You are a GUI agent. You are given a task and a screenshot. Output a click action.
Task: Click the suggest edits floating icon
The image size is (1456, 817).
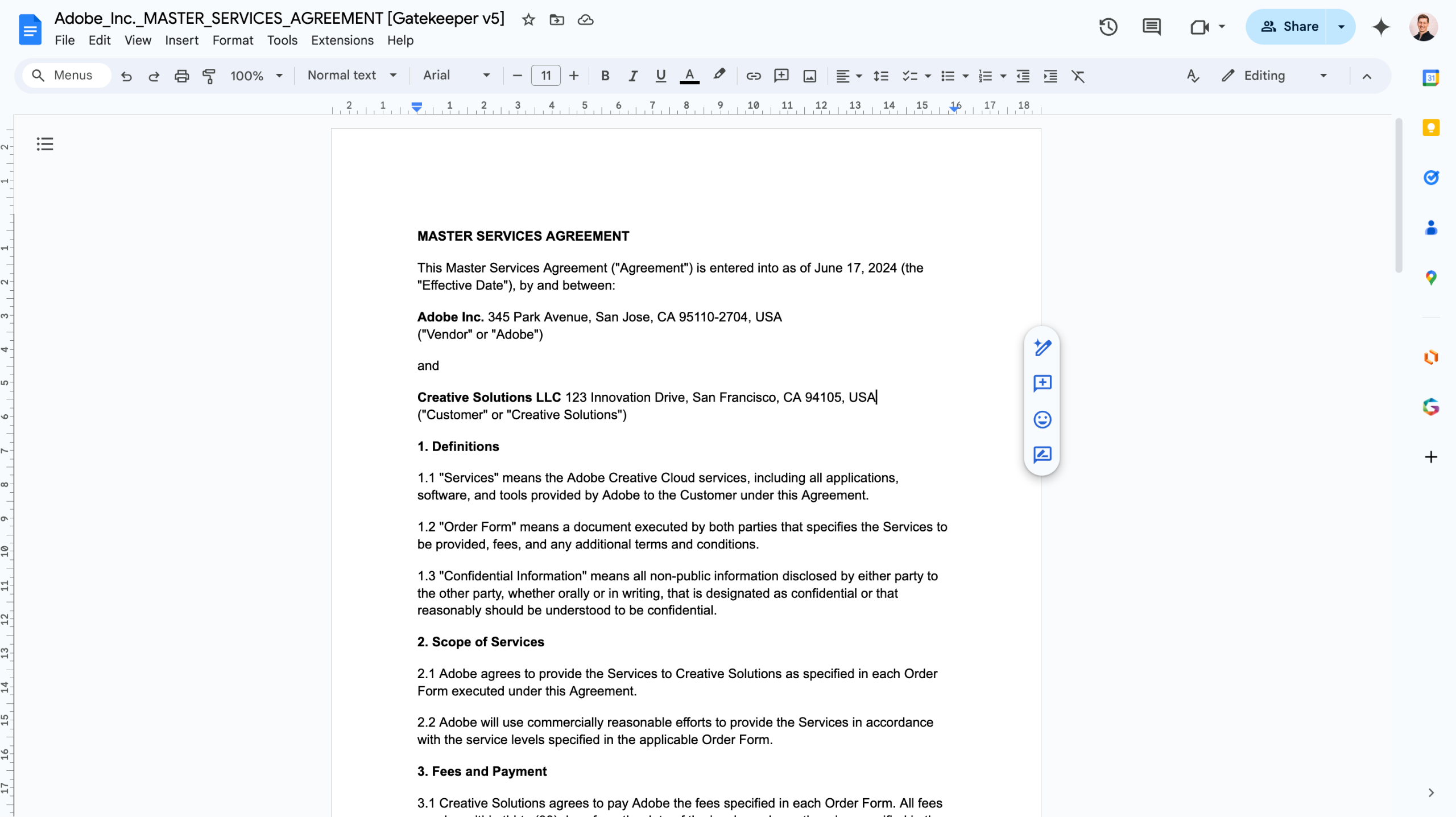point(1042,455)
